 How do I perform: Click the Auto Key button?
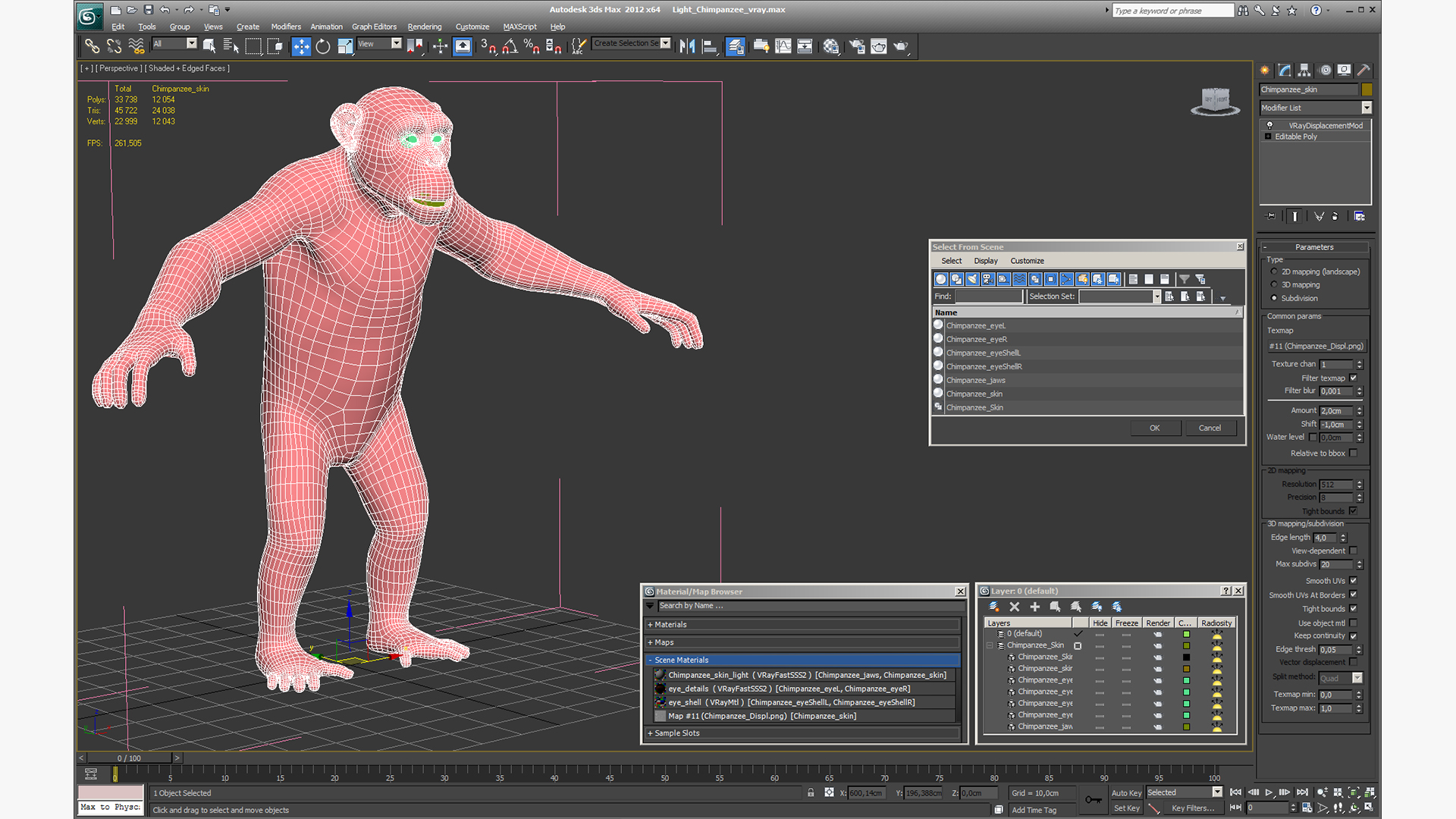pos(1126,793)
